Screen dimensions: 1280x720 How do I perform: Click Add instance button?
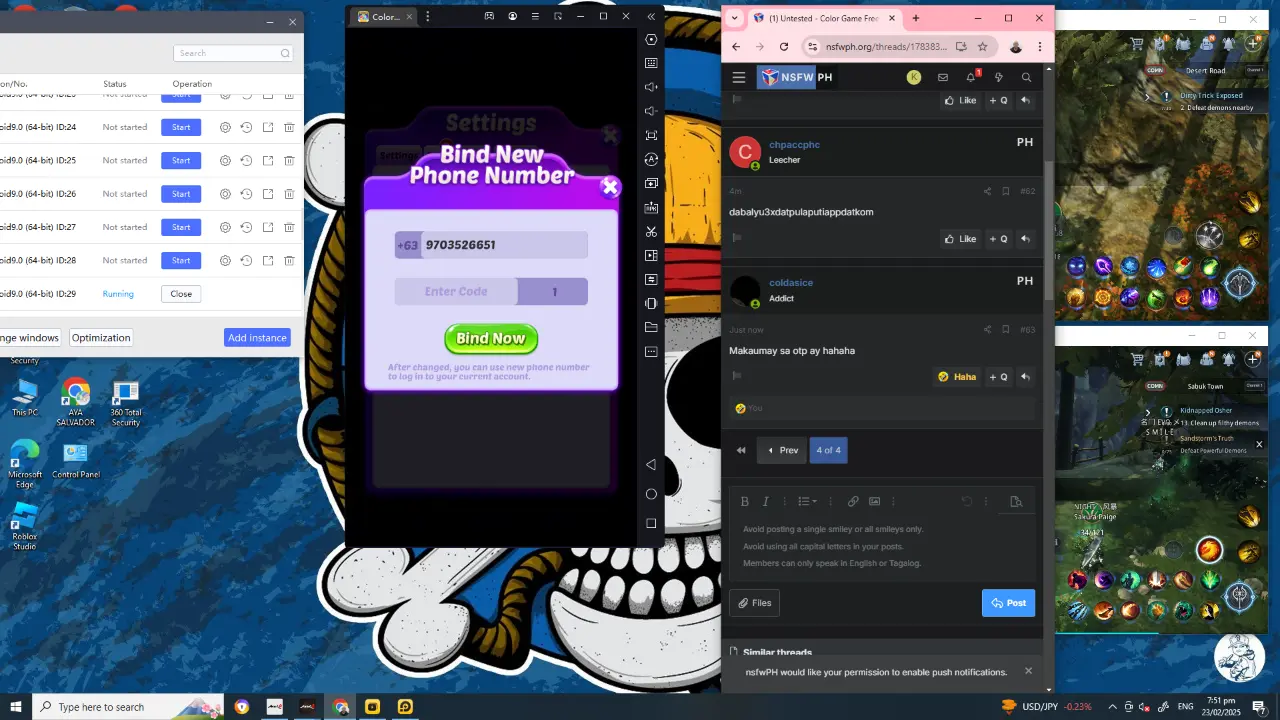[257, 338]
